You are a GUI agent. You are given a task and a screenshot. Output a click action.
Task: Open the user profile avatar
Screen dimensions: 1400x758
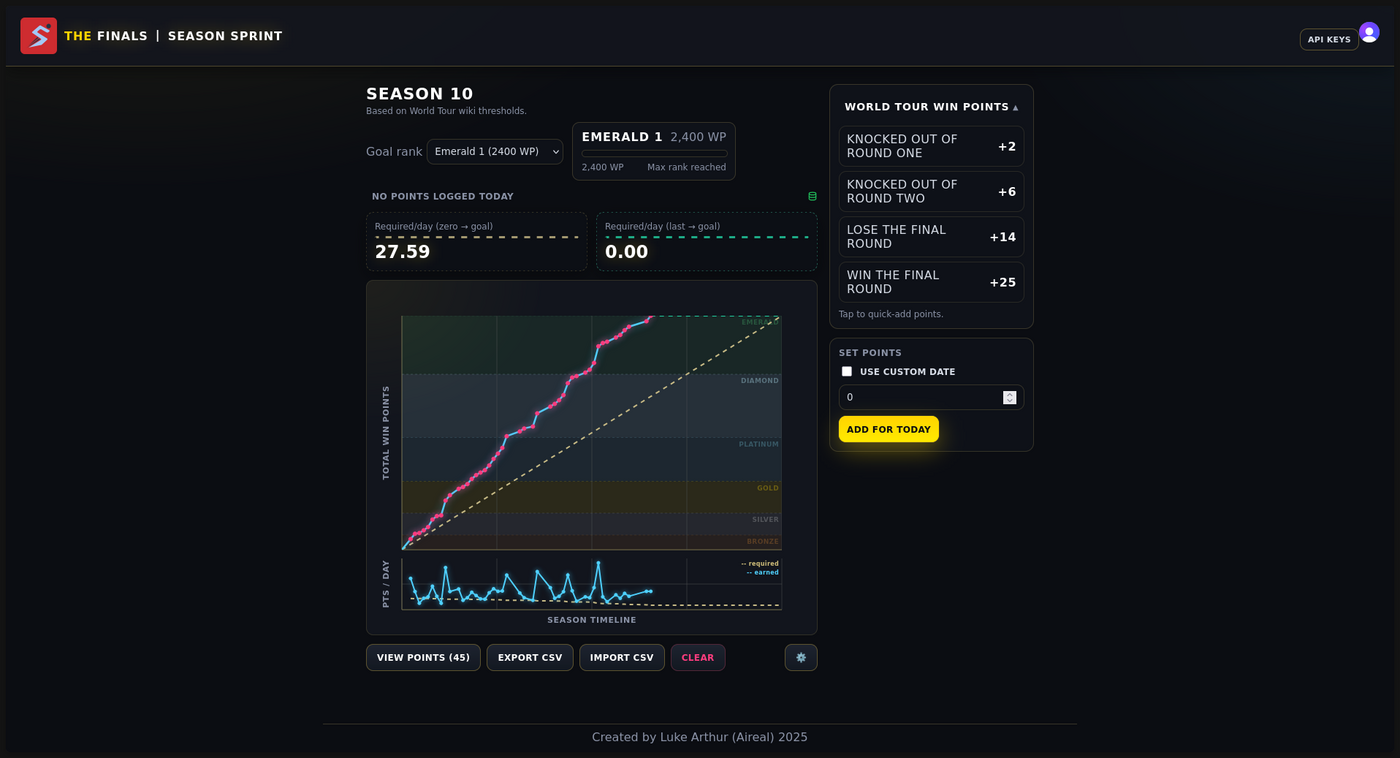click(1369, 32)
